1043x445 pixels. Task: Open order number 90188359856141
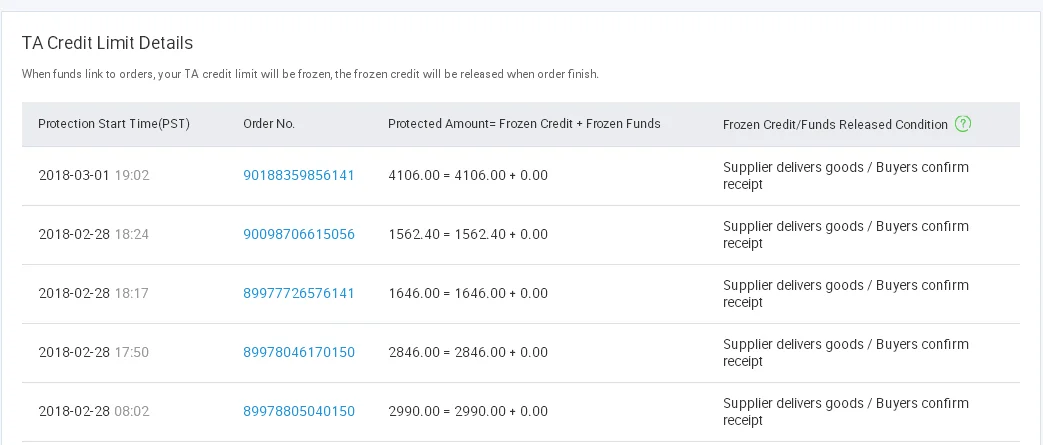298,176
